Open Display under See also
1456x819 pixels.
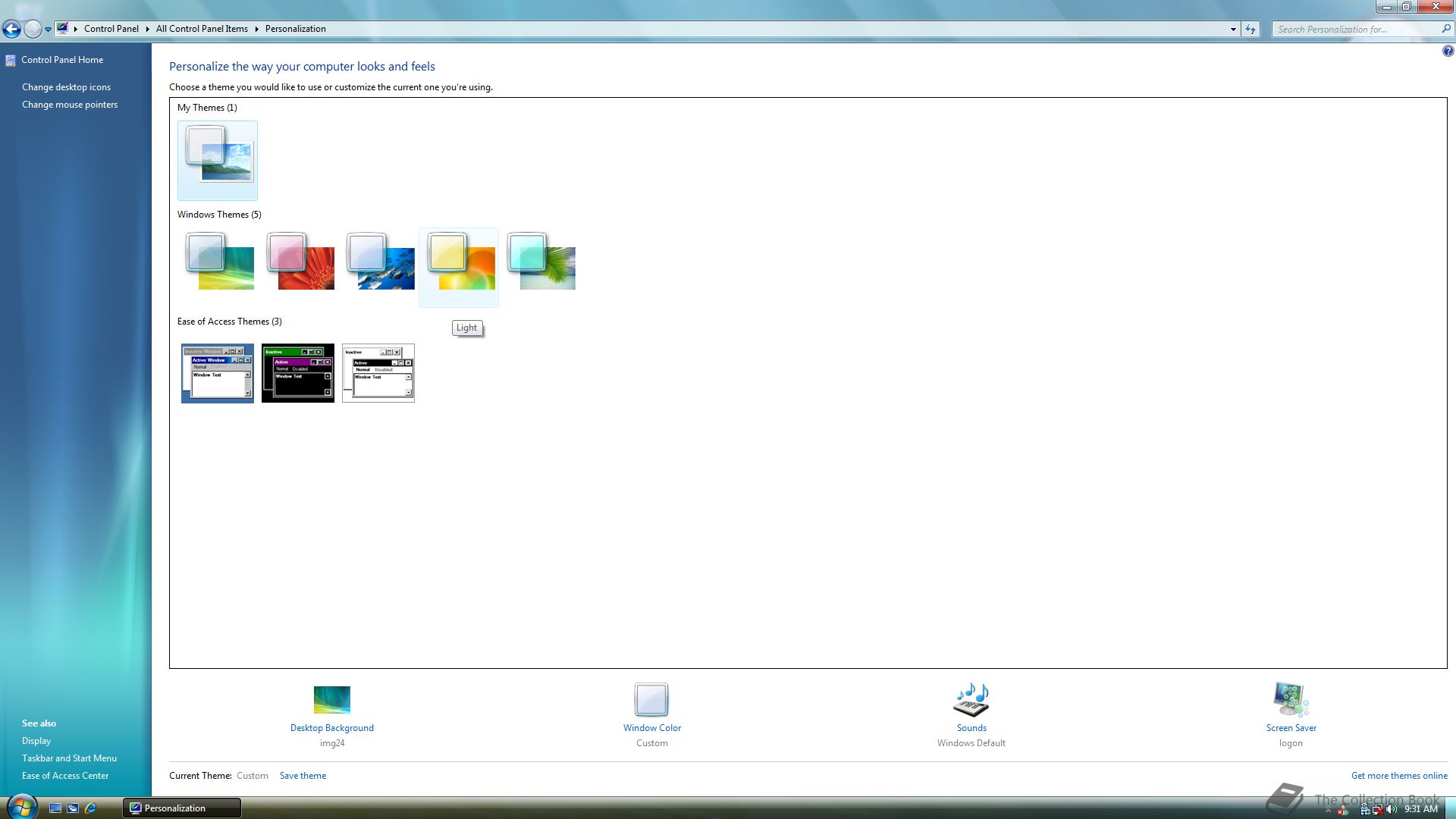[36, 741]
